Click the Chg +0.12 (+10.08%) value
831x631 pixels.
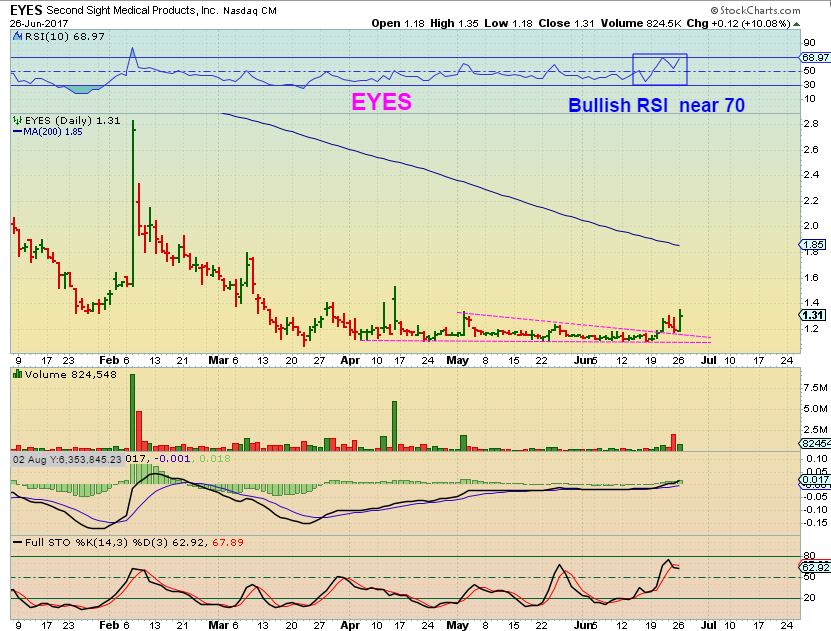click(739, 23)
